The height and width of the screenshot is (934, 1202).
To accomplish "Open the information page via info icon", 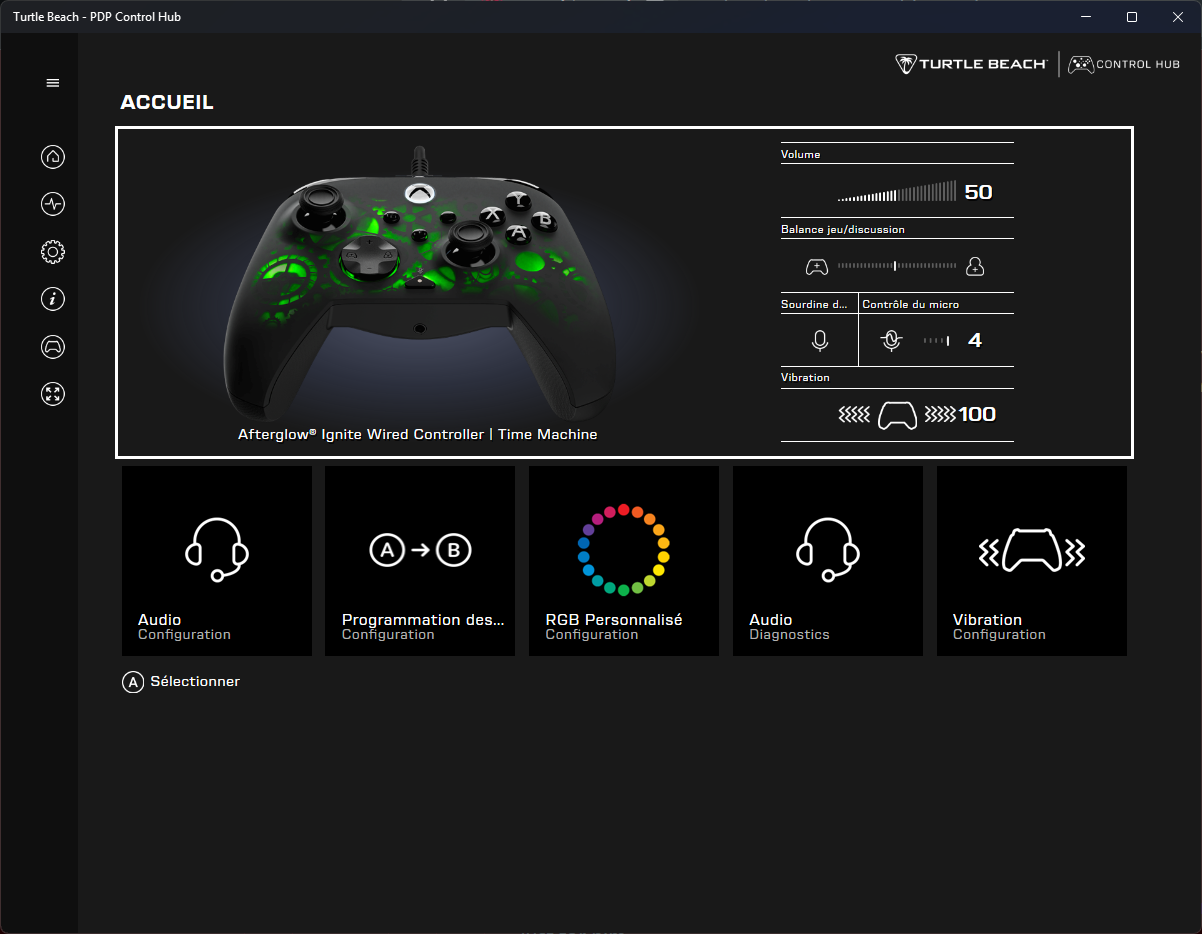I will [52, 299].
